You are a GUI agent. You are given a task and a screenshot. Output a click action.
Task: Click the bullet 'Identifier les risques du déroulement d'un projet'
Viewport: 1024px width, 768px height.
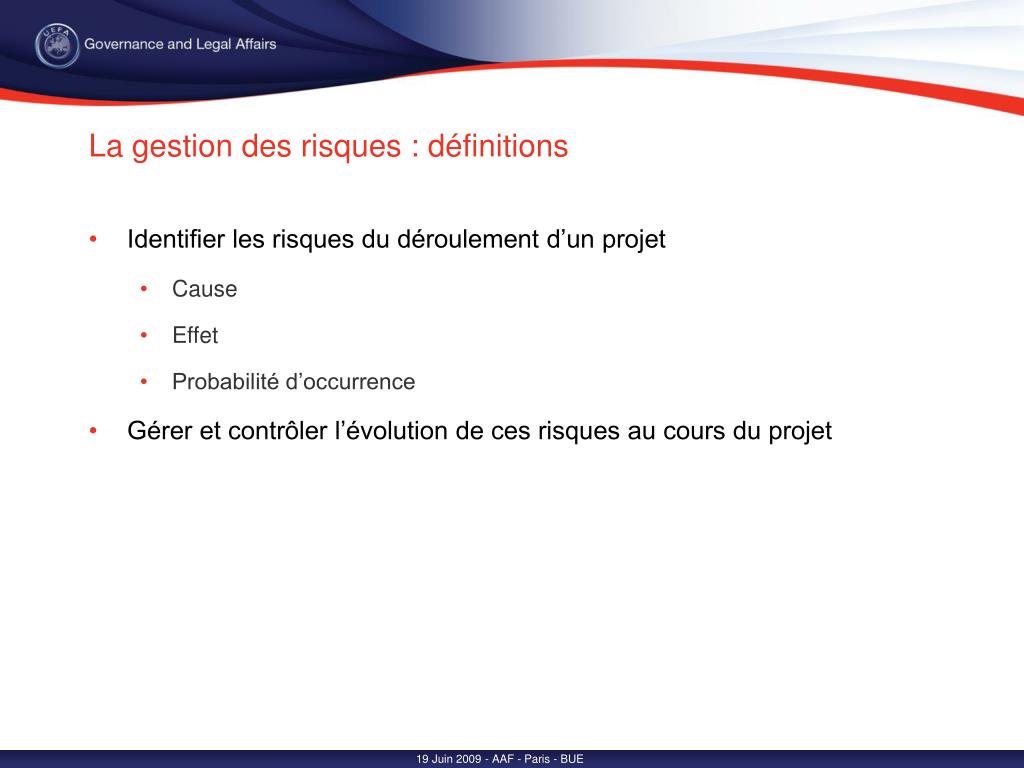pyautogui.click(x=396, y=240)
